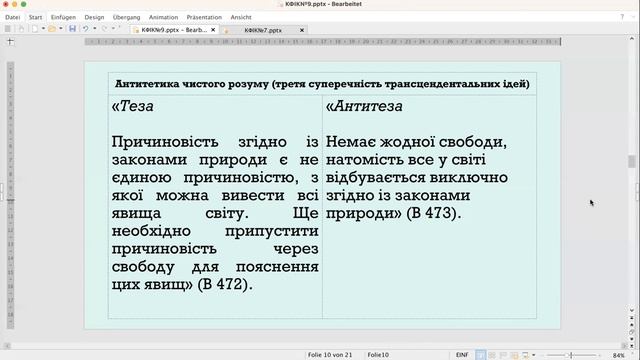Click the vertical scrollbar thumb
Screen dimensions: 640x360
pos(631,161)
